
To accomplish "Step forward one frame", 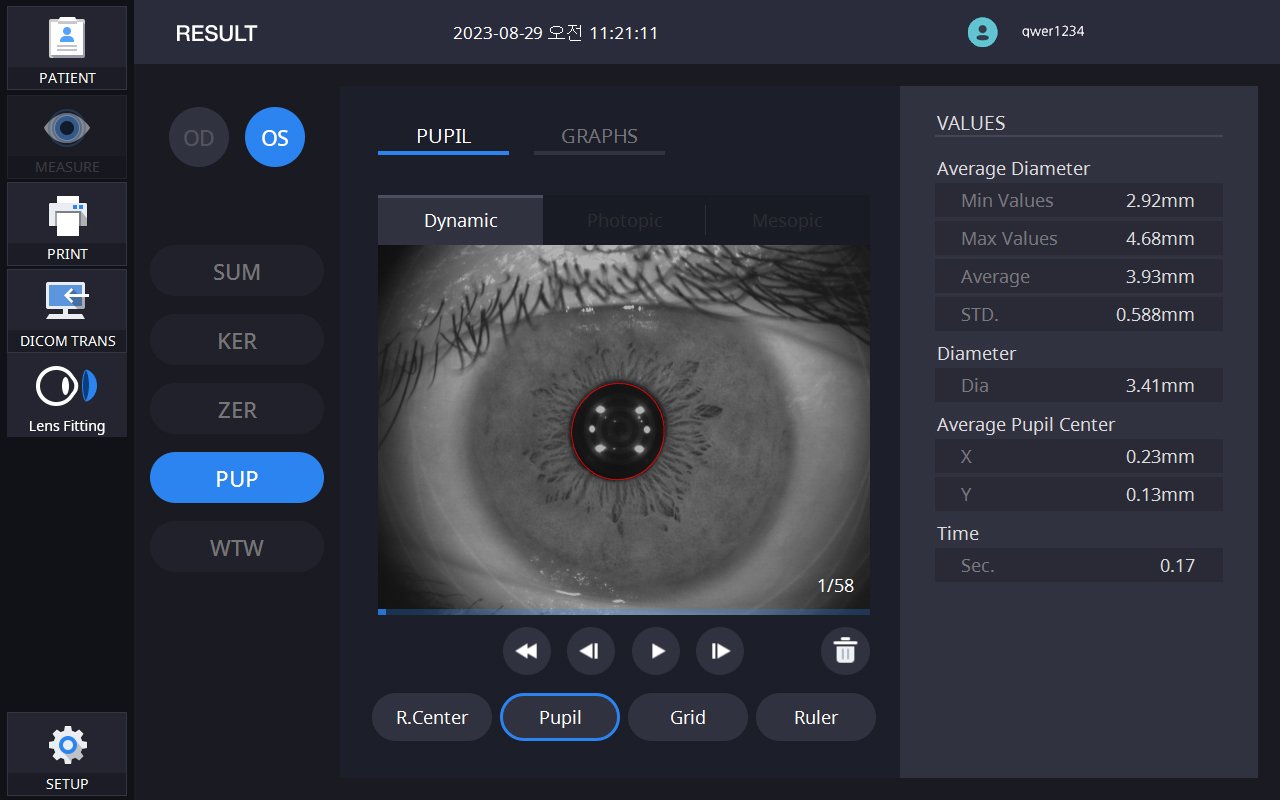I will 720,651.
